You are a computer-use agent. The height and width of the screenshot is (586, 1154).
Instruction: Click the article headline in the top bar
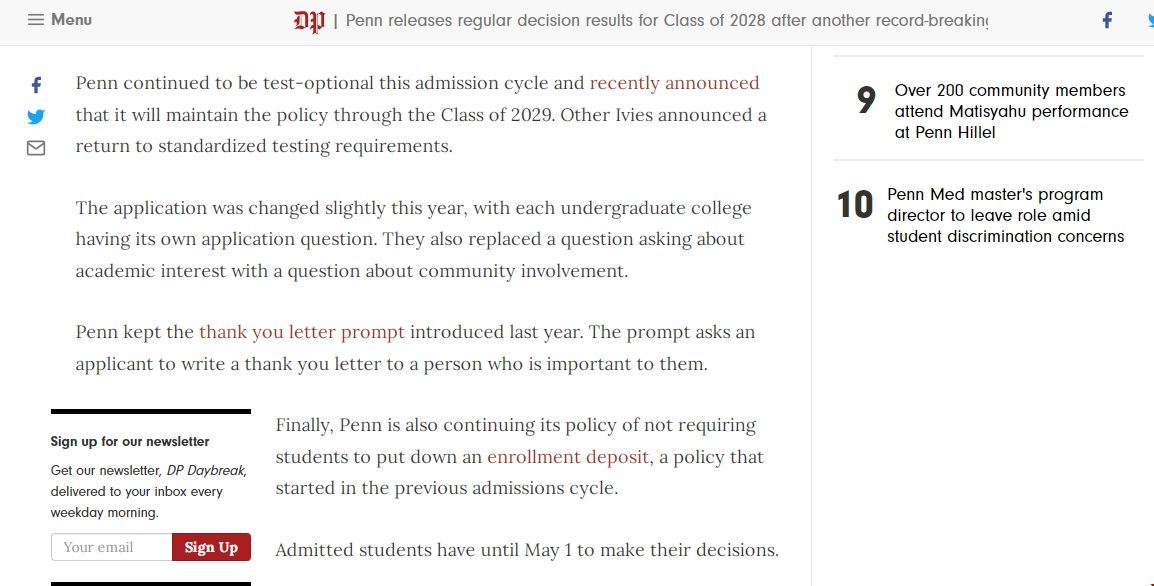coord(666,21)
